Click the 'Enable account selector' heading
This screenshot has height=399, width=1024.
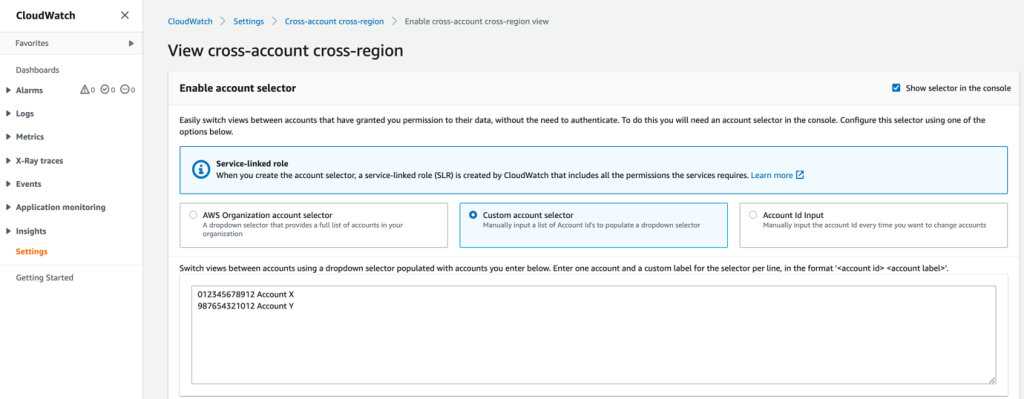[238, 88]
